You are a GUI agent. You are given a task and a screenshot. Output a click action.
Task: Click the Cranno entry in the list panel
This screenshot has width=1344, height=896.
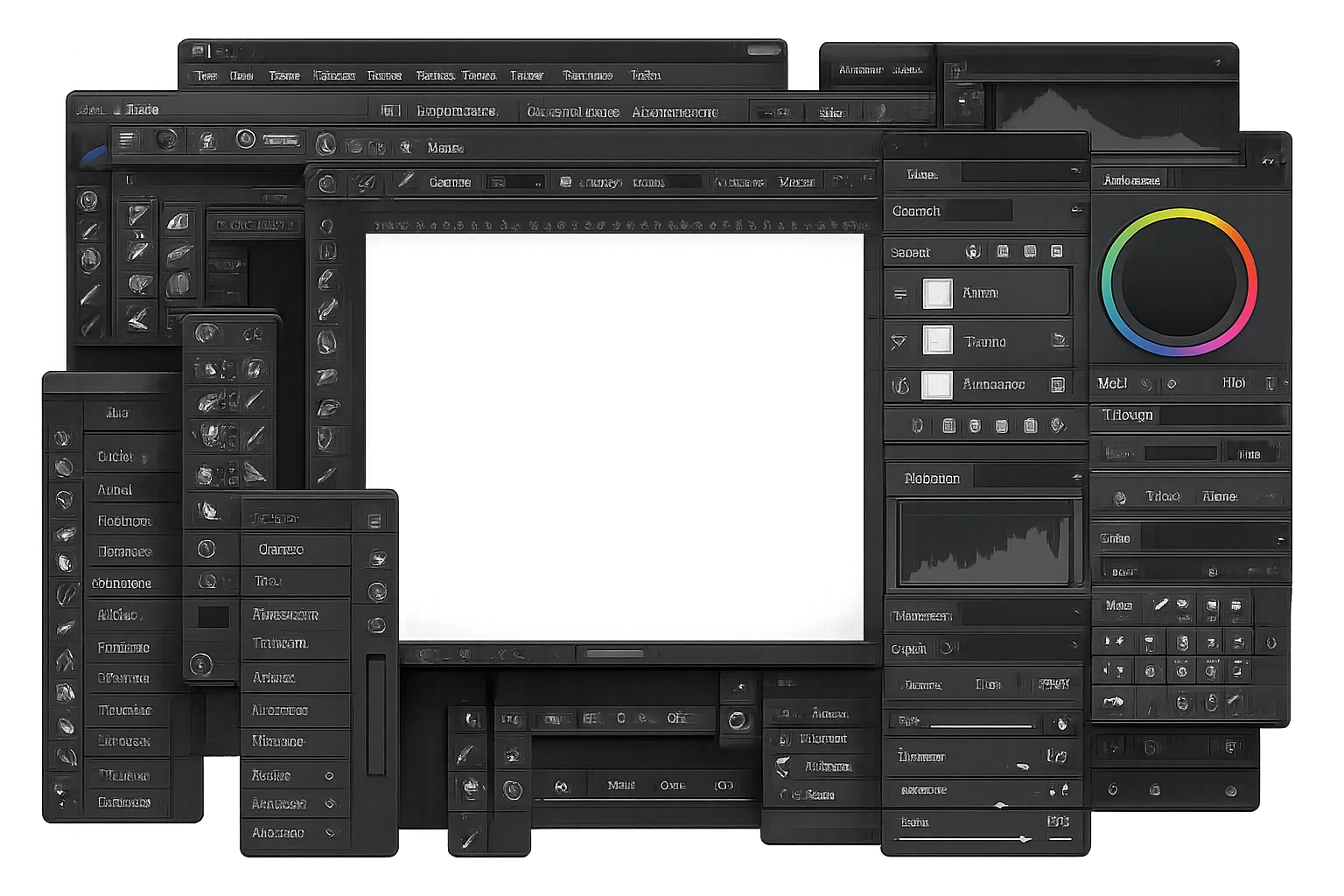281,549
